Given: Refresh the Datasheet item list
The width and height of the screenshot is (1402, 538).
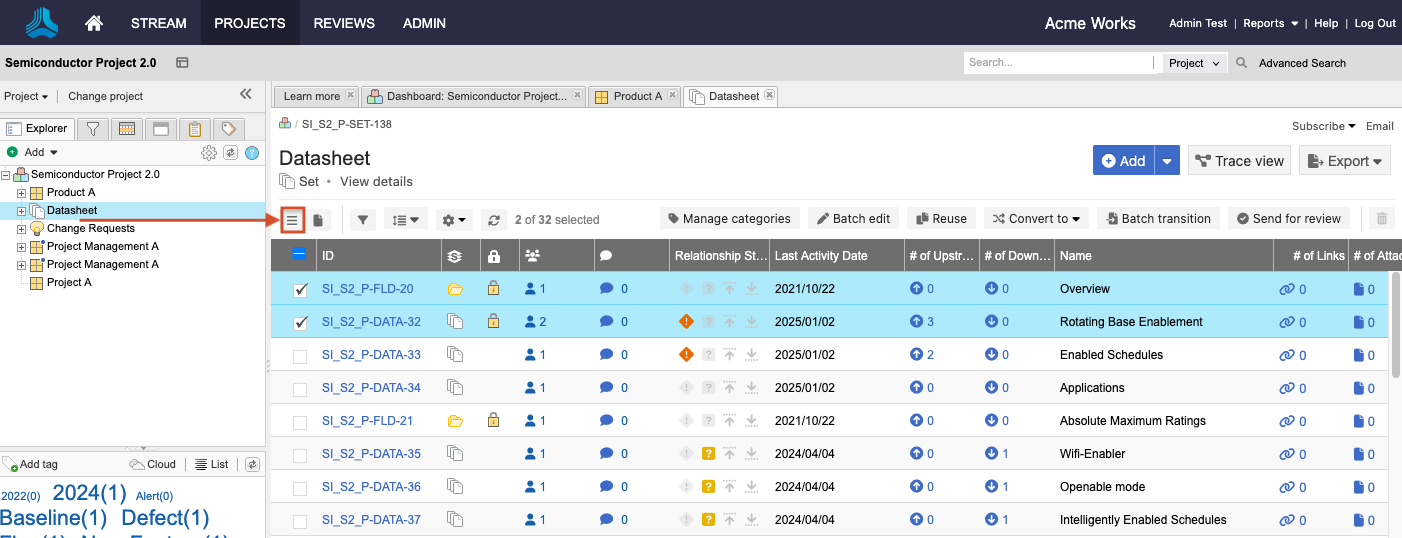Looking at the screenshot, I should point(493,219).
